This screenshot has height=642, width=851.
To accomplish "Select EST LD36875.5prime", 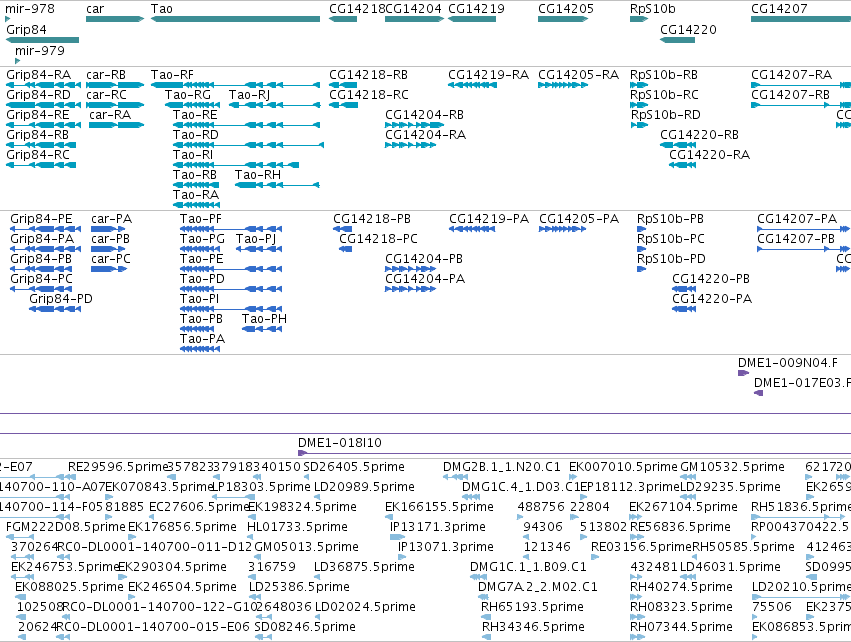I will coord(319,577).
